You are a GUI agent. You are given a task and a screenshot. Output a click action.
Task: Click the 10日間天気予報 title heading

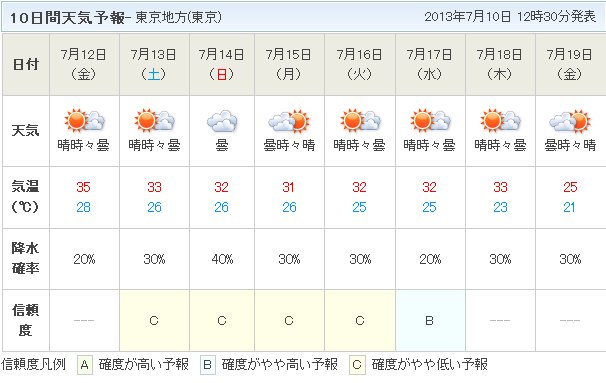[x=67, y=18]
